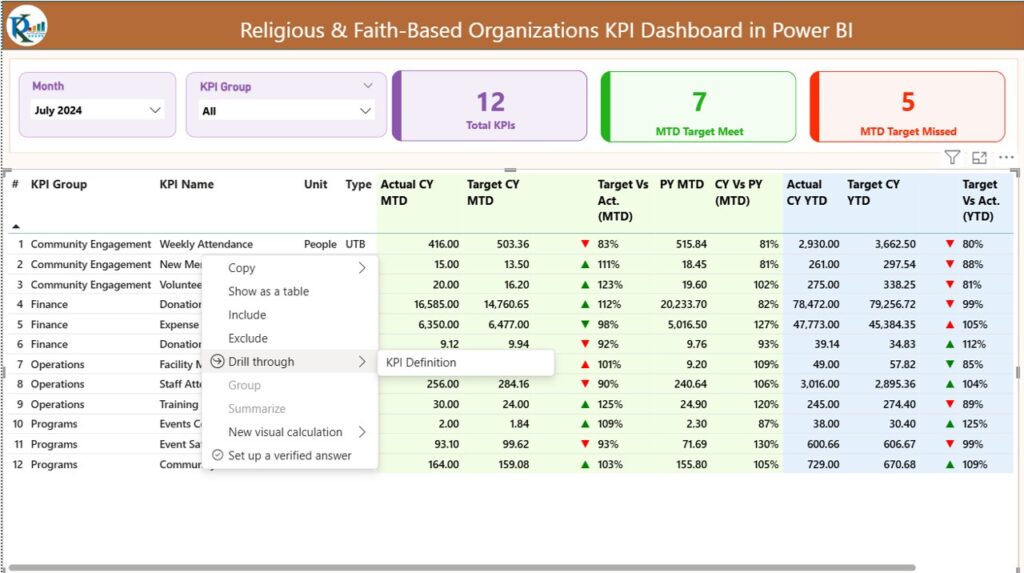This screenshot has height=573, width=1024.
Task: Click the horizontal scrollbar at bottom
Action: pyautogui.click(x=462, y=568)
